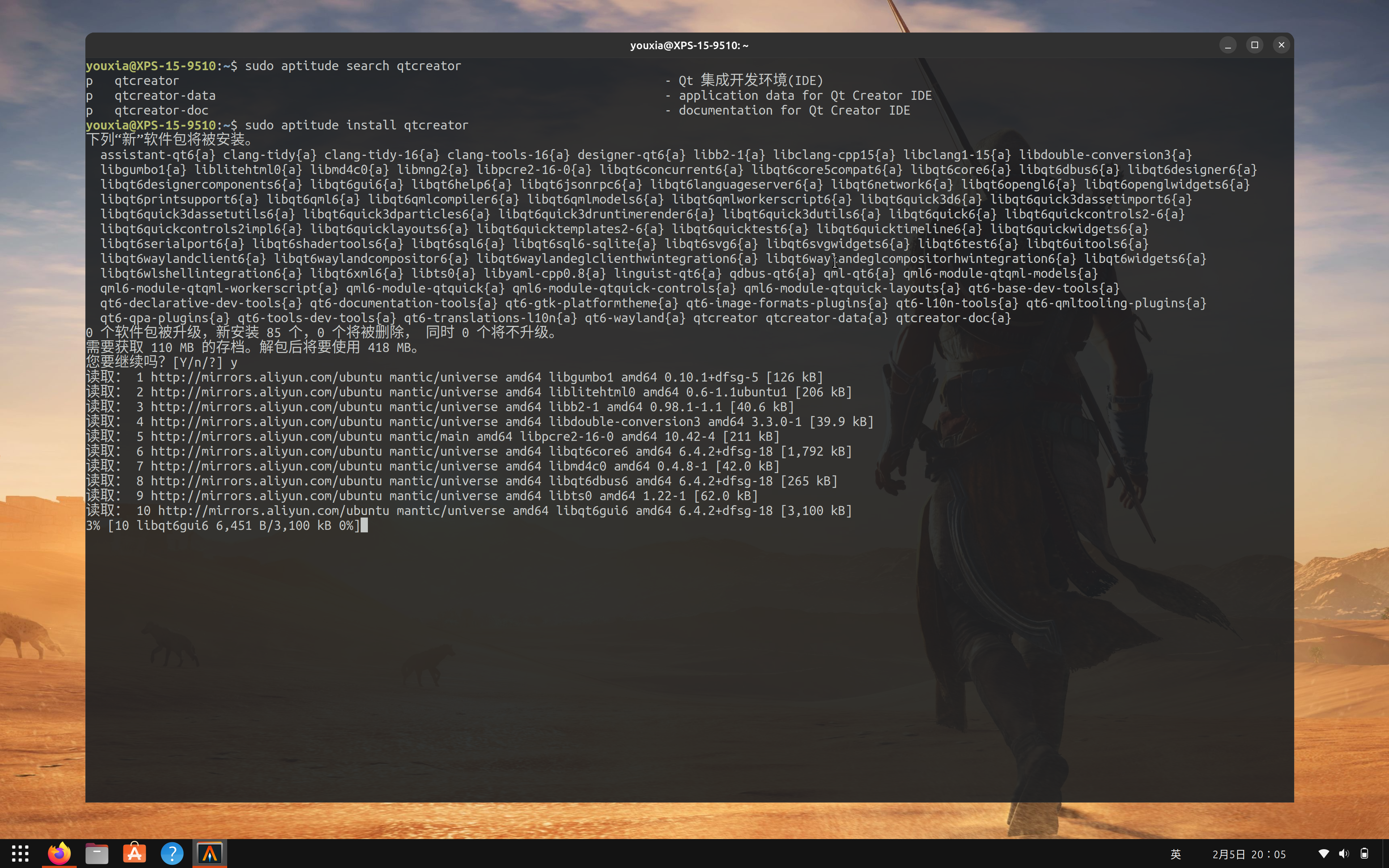This screenshot has width=1389, height=868.
Task: Maximize the terminal window
Action: point(1254,45)
